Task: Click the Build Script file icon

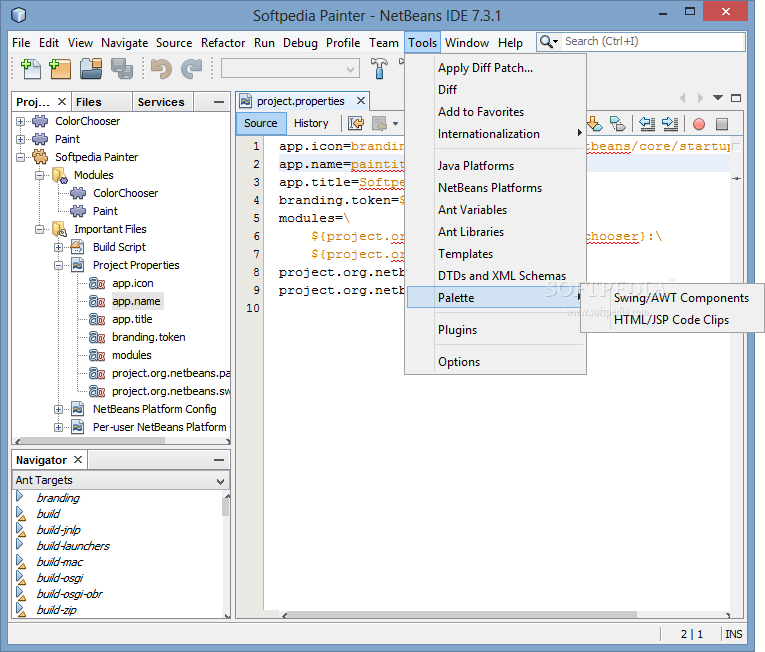Action: (78, 247)
